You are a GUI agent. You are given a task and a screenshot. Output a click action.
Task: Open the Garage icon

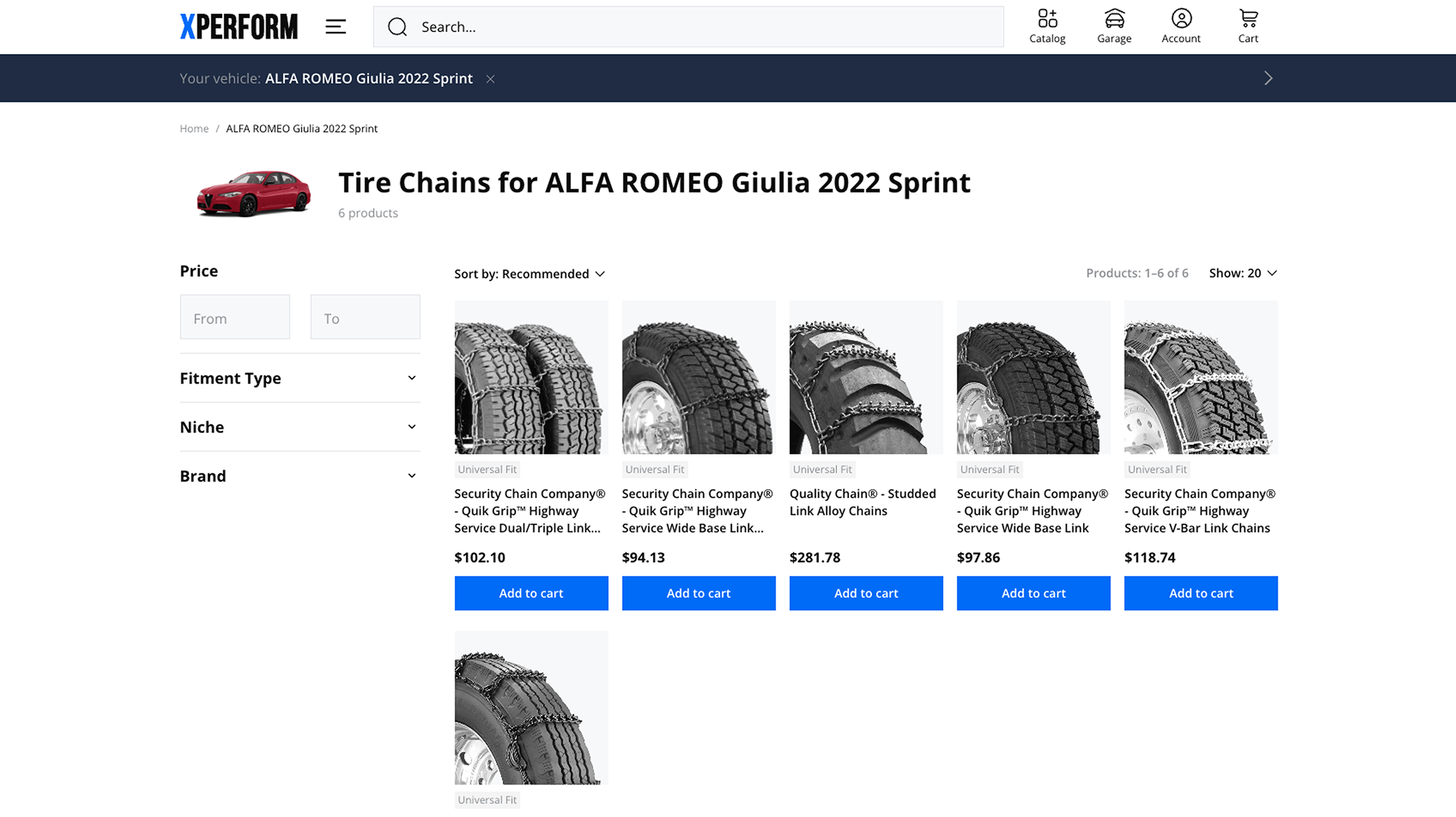[x=1114, y=26]
